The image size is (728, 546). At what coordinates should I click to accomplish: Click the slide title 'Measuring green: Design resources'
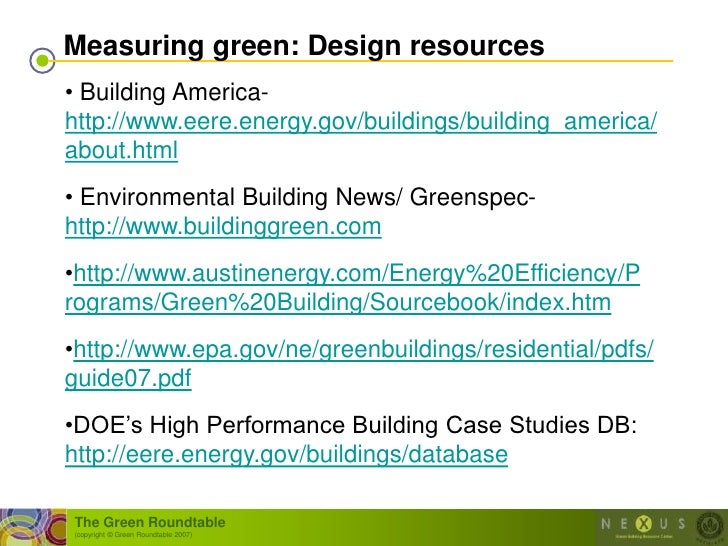click(304, 46)
